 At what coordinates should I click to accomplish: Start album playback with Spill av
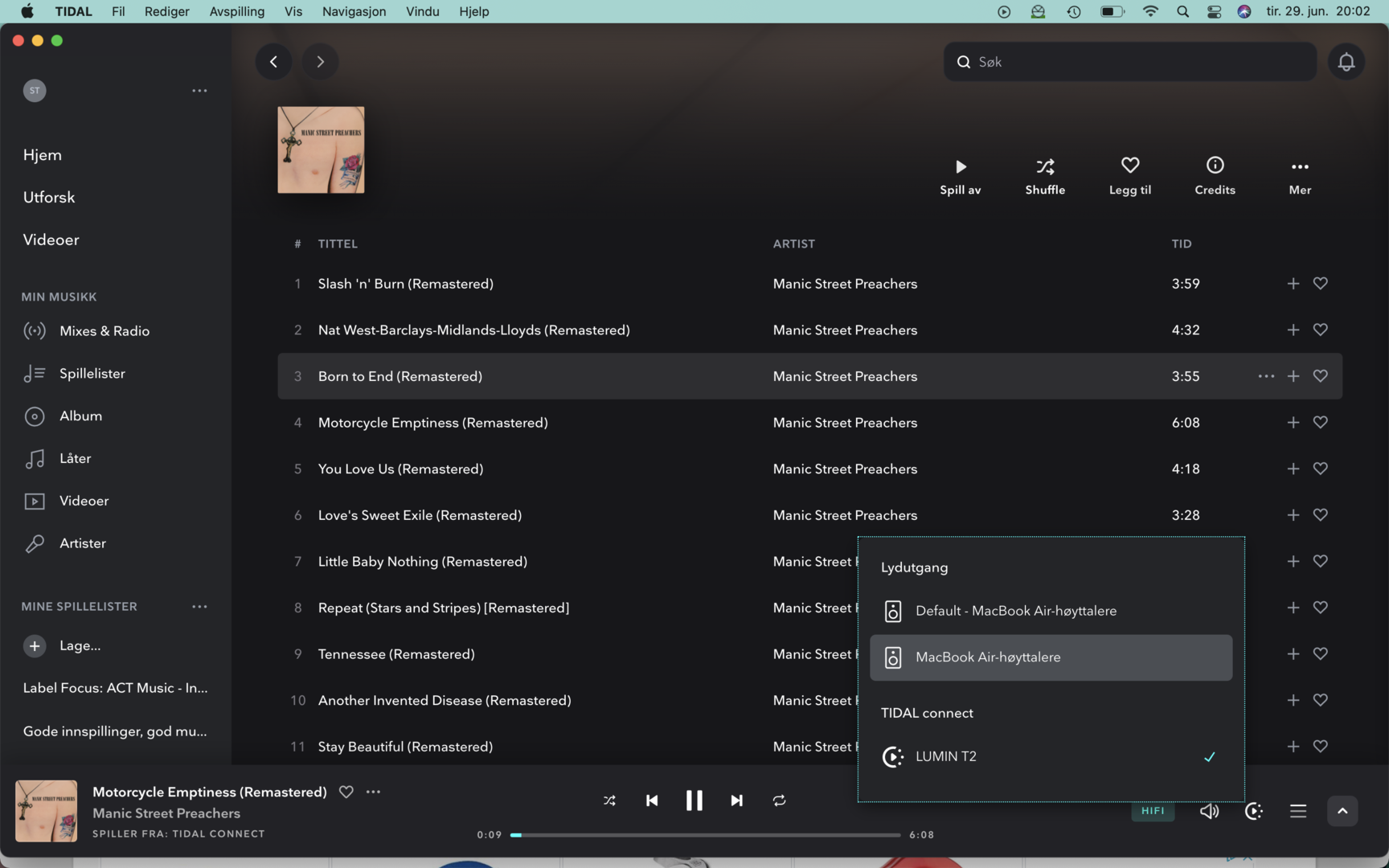click(x=961, y=175)
